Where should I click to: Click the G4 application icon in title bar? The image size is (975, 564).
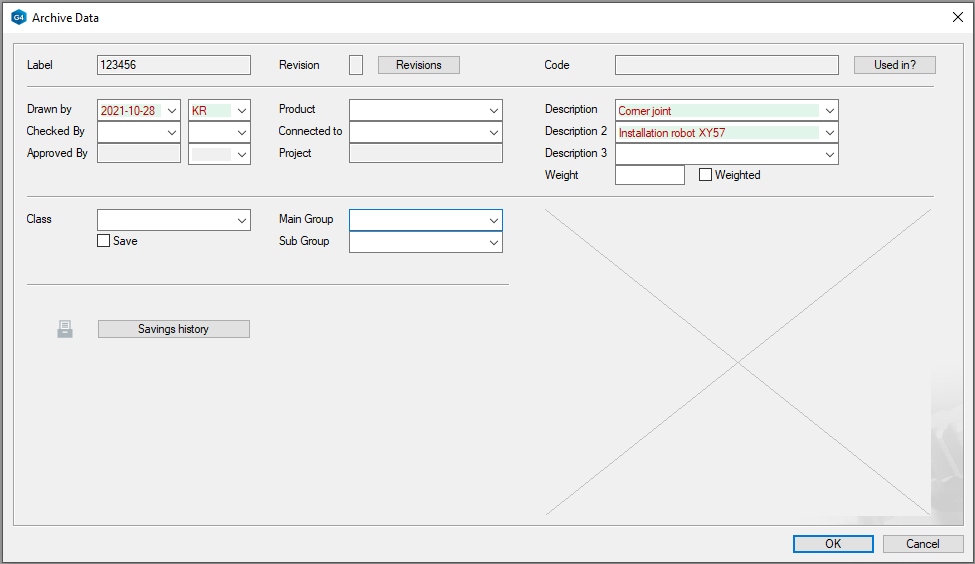pyautogui.click(x=18, y=17)
